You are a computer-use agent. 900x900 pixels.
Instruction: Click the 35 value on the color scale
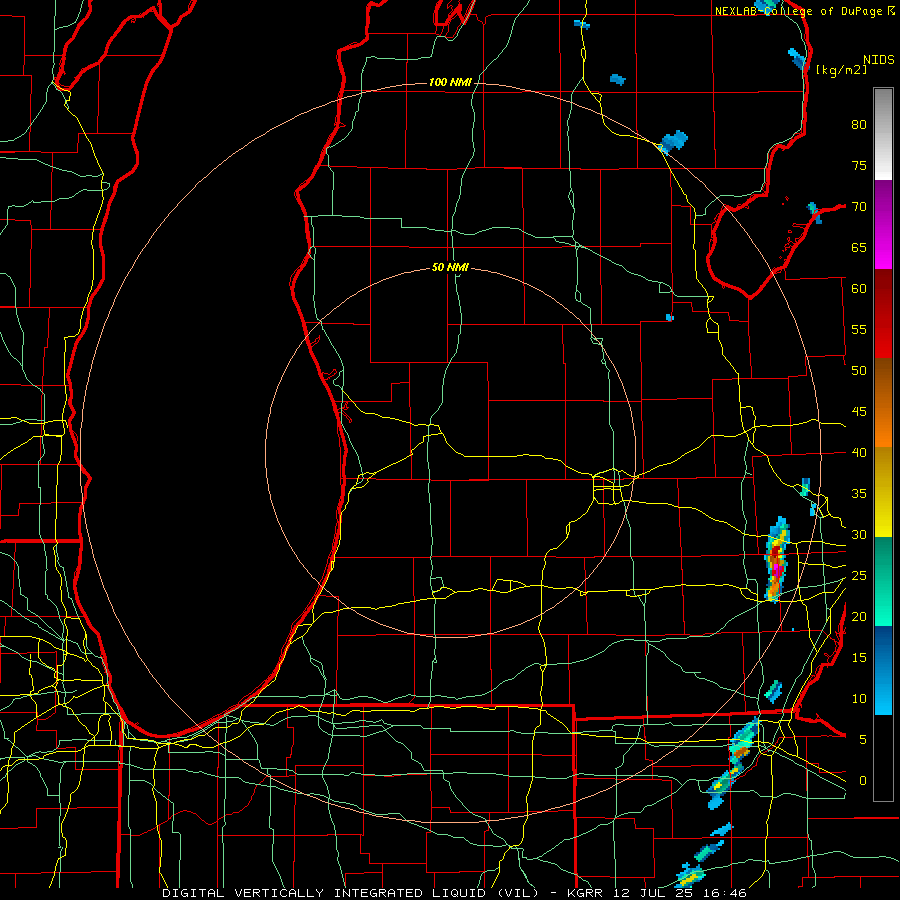pos(859,494)
